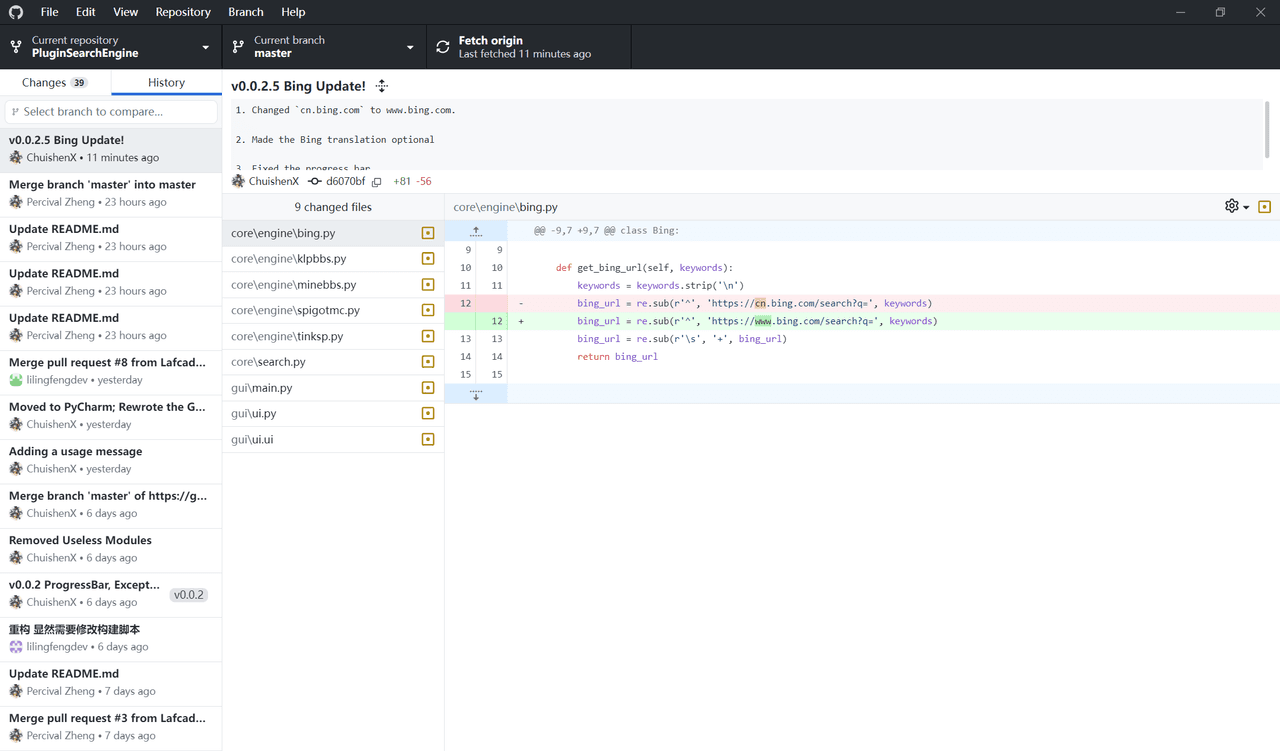Open the Branch menu
Screen dimensions: 1280x751
click(245, 12)
